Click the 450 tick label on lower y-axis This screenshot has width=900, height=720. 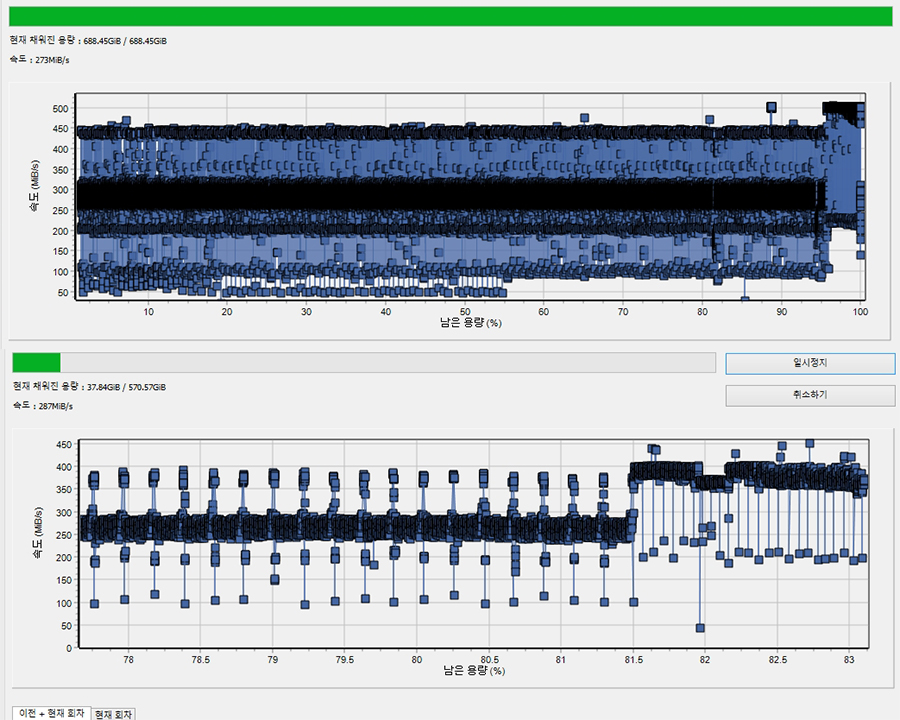61,445
